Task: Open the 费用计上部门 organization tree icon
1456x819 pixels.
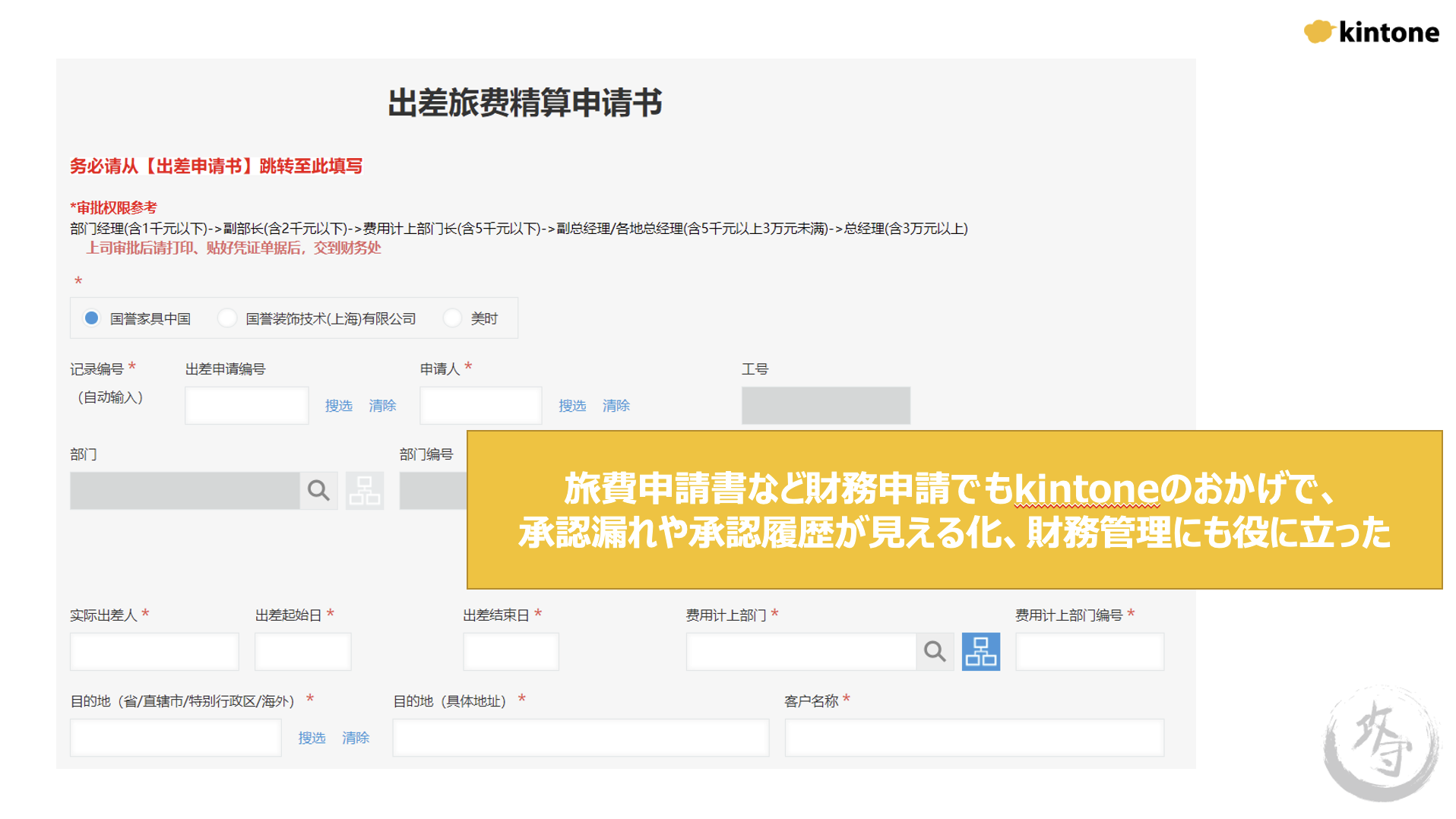Action: pyautogui.click(x=981, y=652)
